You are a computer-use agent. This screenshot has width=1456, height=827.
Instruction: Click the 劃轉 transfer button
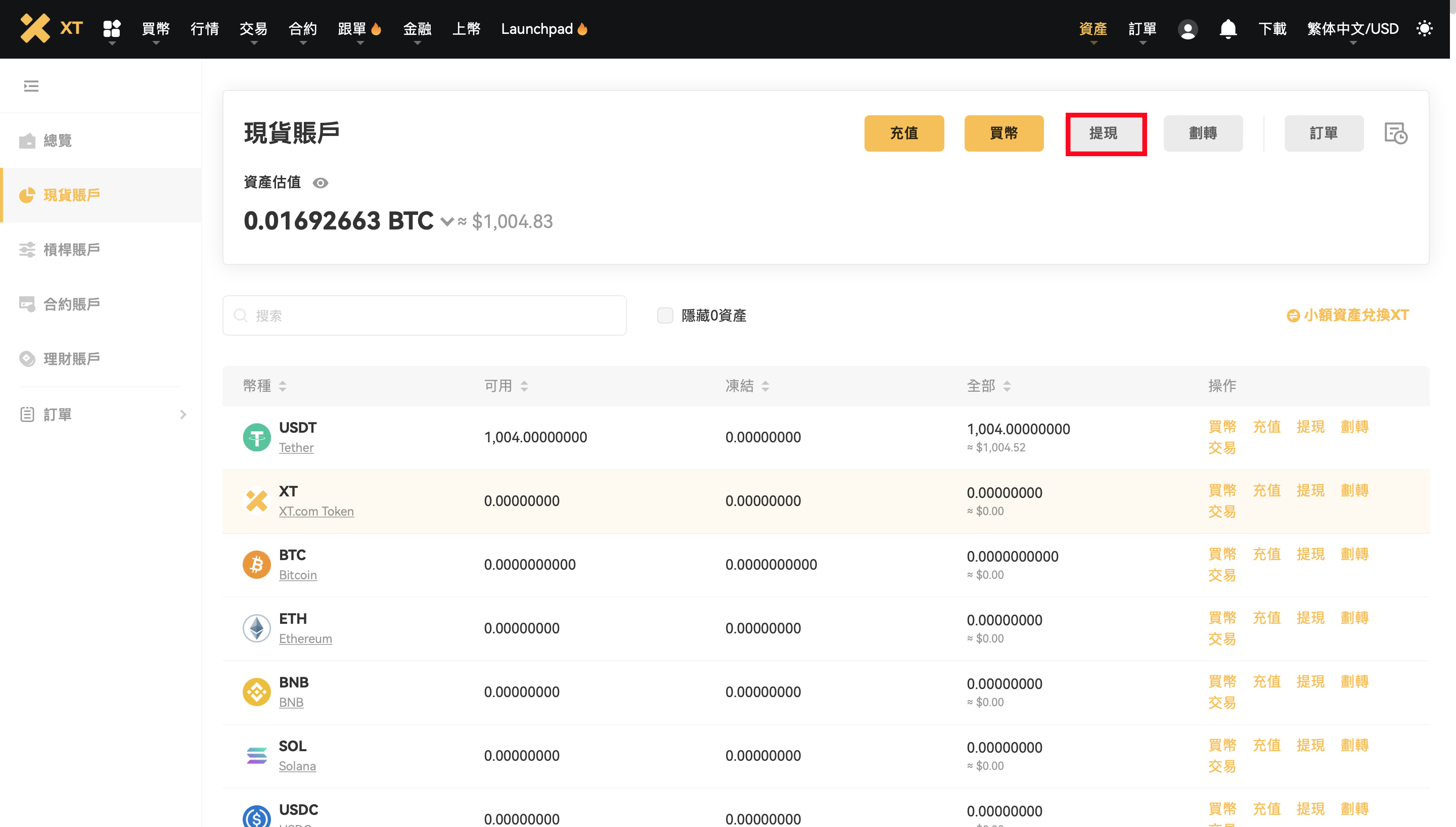(x=1203, y=133)
